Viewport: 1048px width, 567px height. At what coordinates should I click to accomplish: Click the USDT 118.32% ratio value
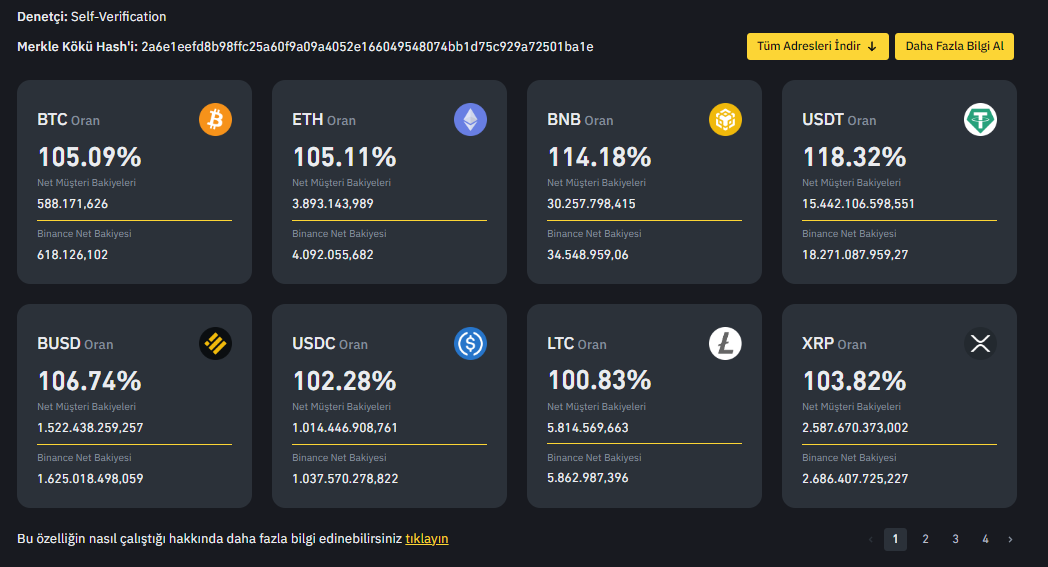click(854, 157)
